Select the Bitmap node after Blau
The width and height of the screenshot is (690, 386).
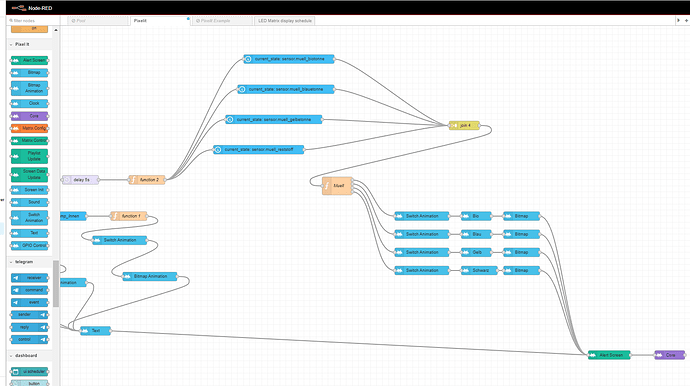point(521,234)
